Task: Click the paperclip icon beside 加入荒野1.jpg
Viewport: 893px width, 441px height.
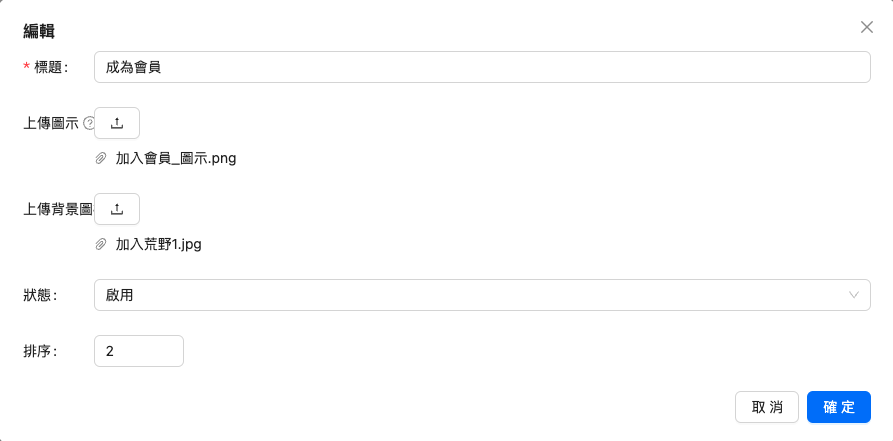Action: [x=101, y=244]
